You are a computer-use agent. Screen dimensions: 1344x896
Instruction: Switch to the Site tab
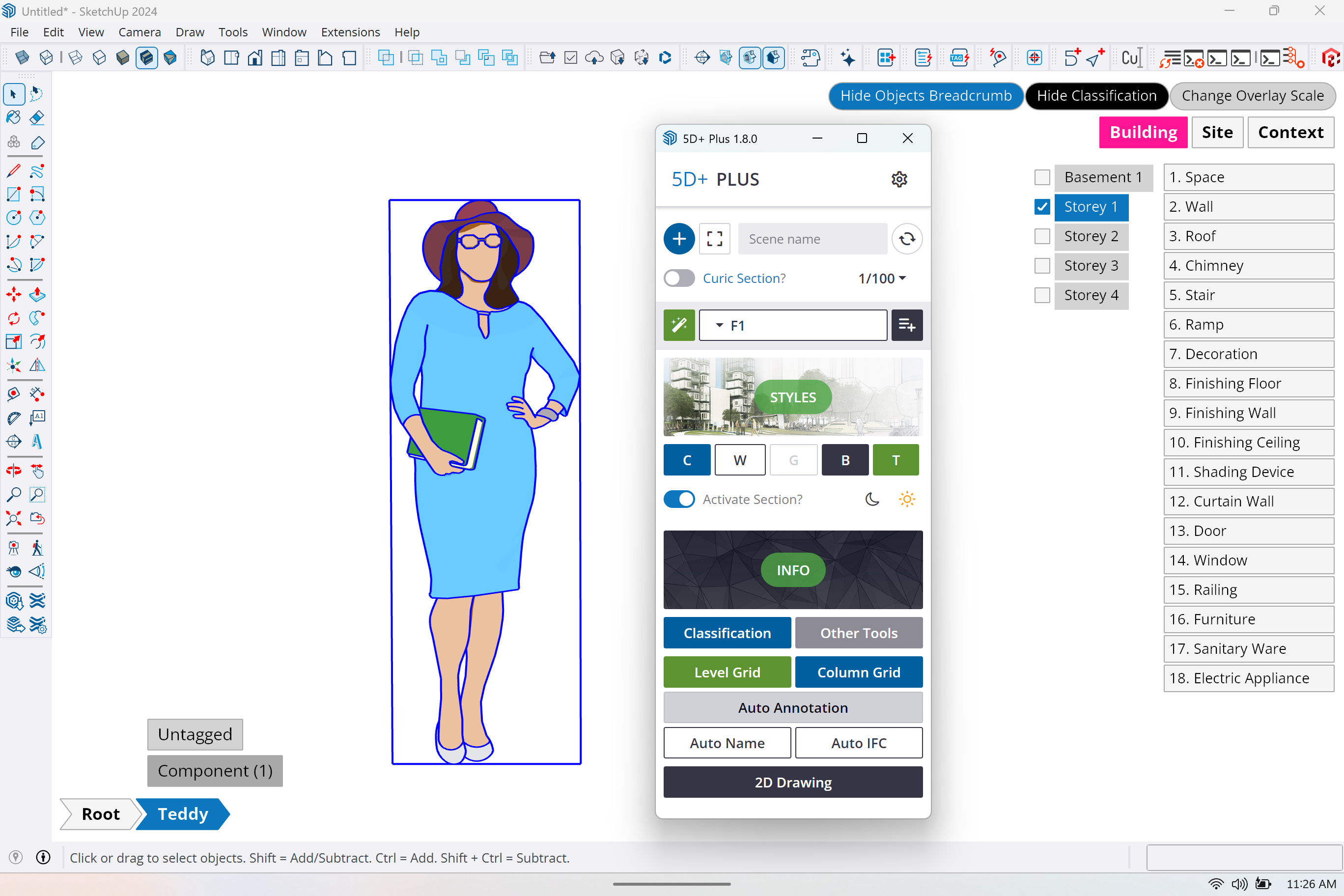coord(1217,132)
